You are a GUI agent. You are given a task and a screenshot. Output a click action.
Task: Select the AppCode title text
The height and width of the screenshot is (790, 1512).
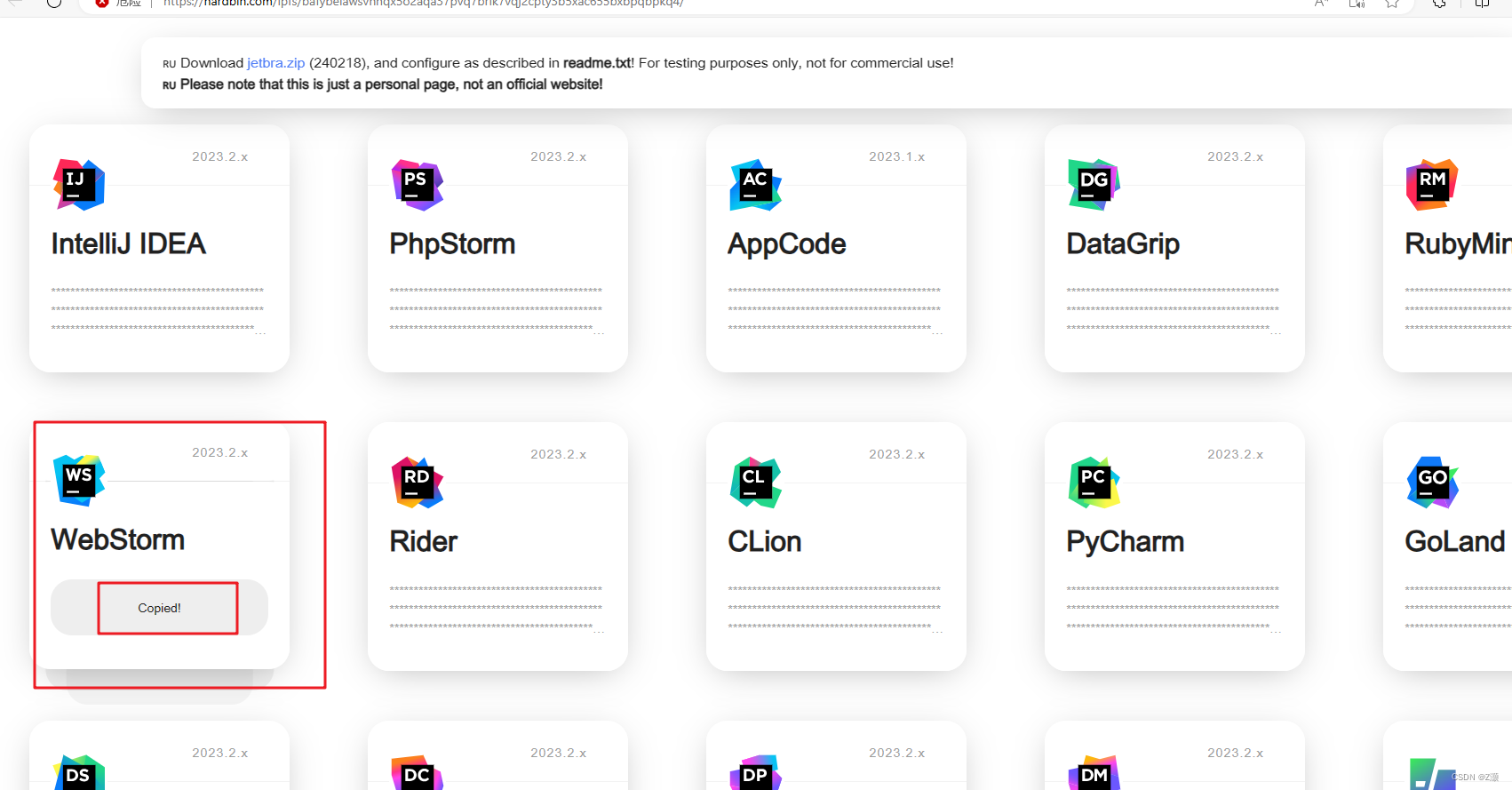787,244
